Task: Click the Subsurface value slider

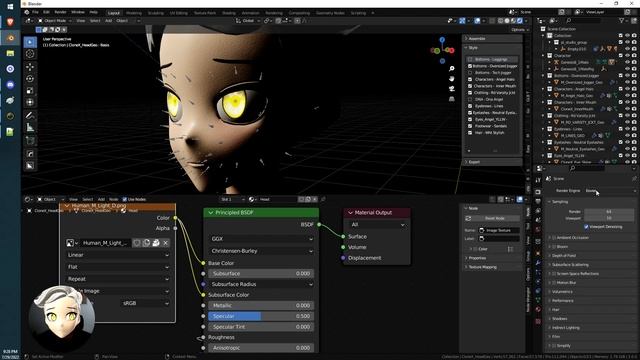Action: pyautogui.click(x=261, y=274)
